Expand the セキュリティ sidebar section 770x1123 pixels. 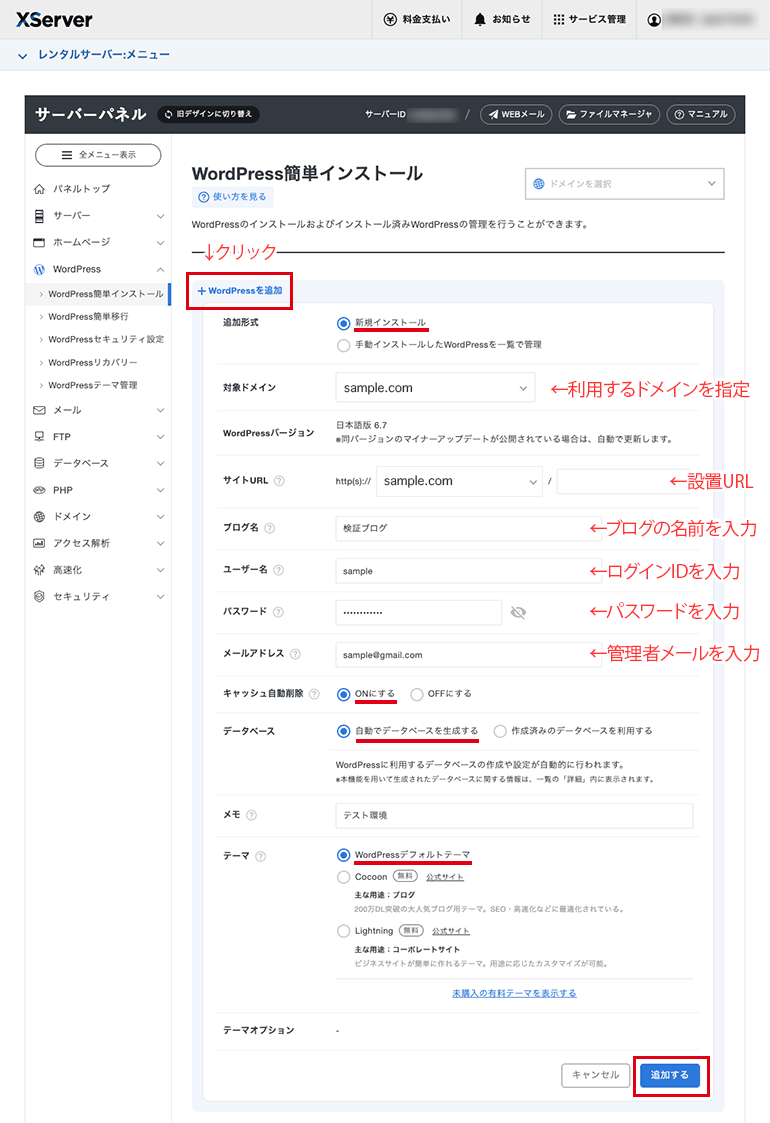pos(160,597)
